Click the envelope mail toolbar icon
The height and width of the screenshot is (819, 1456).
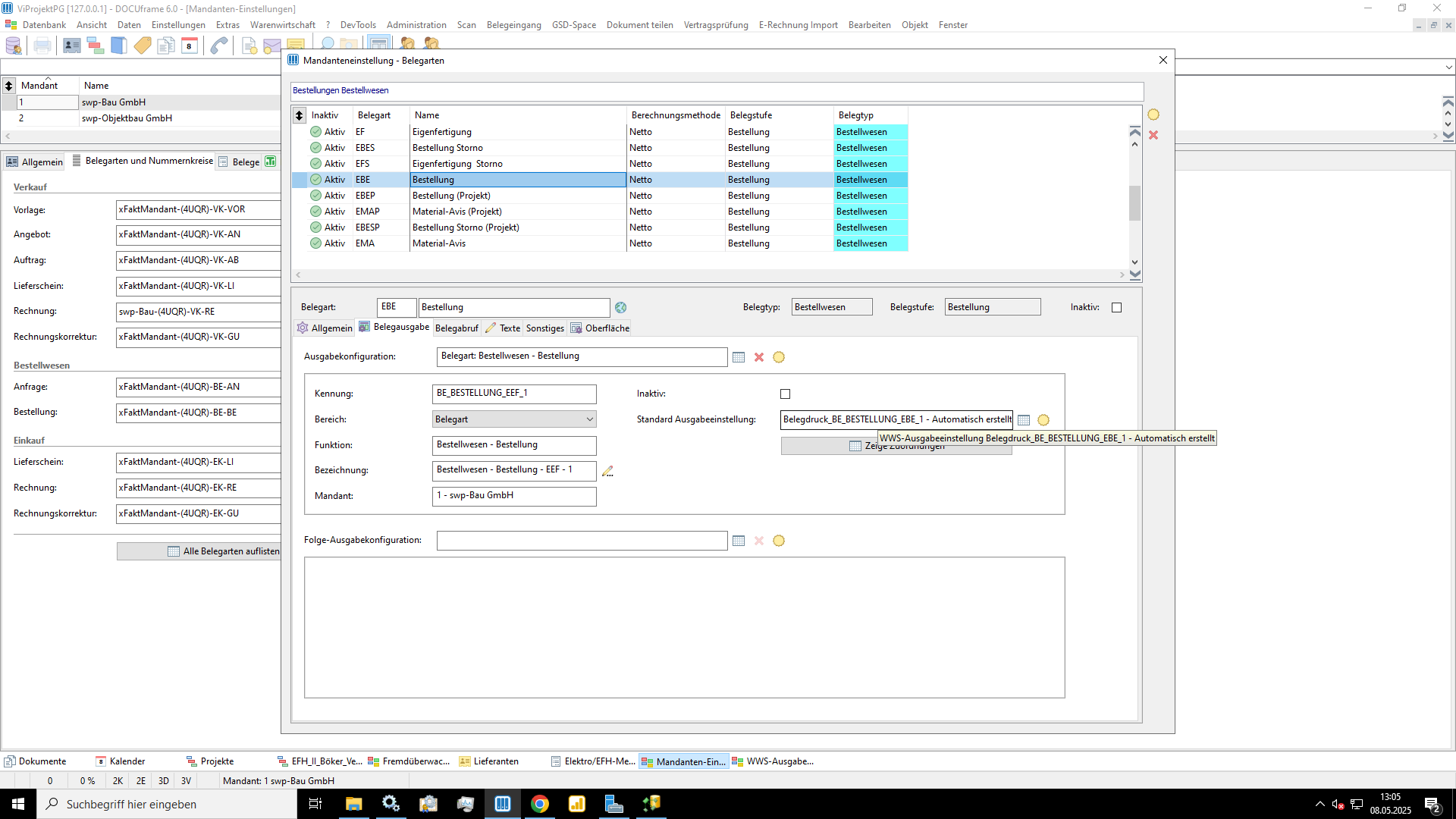tap(271, 46)
